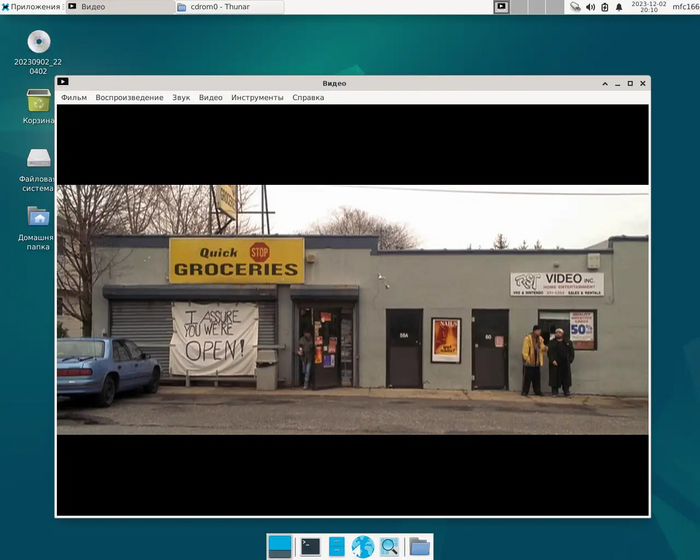Click the battery power manager tray icon
Viewport: 700px width, 560px height.
click(604, 7)
